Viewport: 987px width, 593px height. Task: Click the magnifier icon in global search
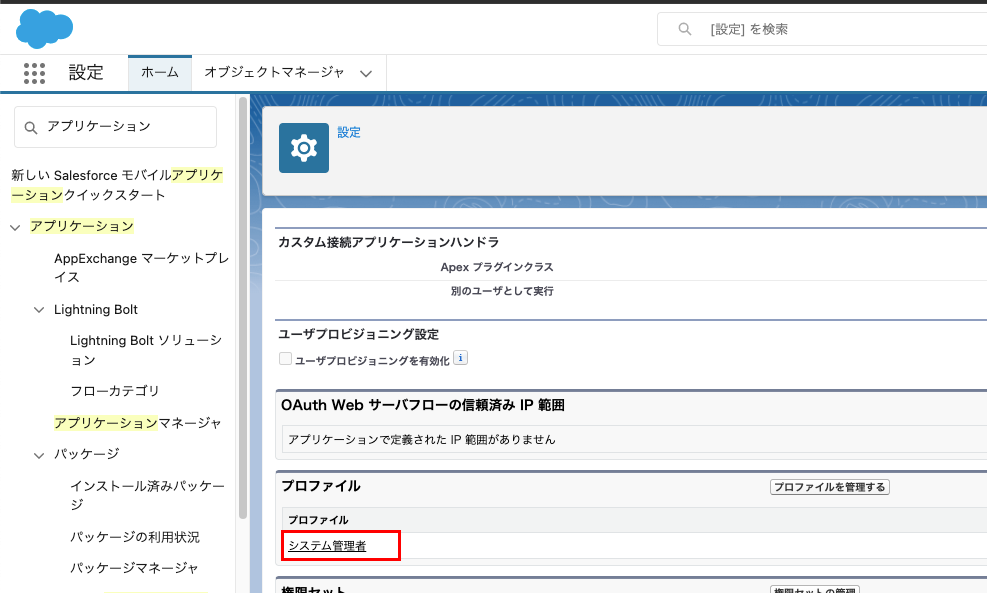(685, 29)
